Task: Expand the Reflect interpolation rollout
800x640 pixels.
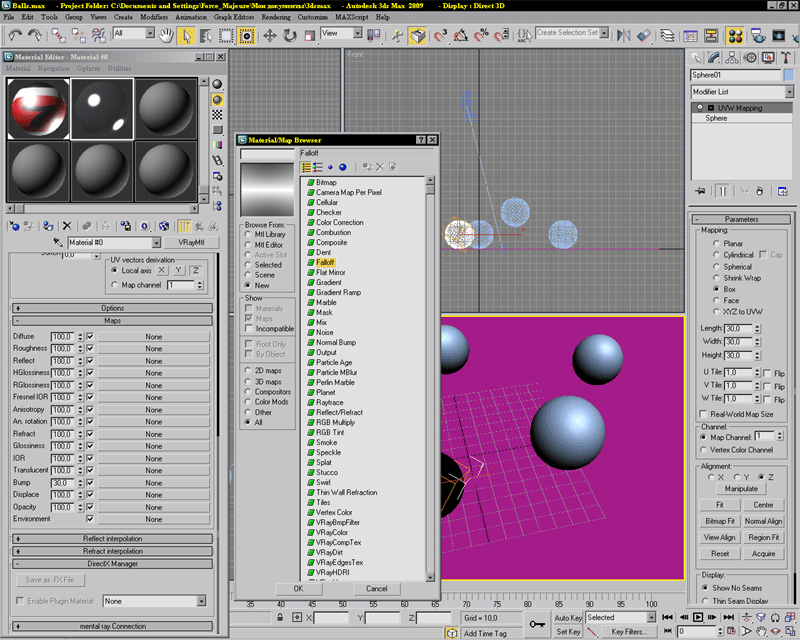Action: click(112, 539)
